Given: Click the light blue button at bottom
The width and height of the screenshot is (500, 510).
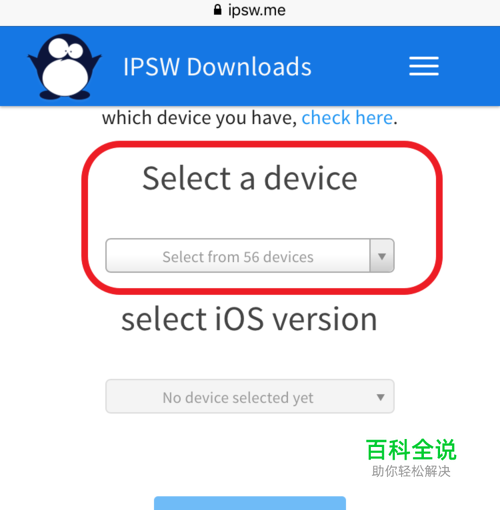Looking at the screenshot, I should 250,503.
